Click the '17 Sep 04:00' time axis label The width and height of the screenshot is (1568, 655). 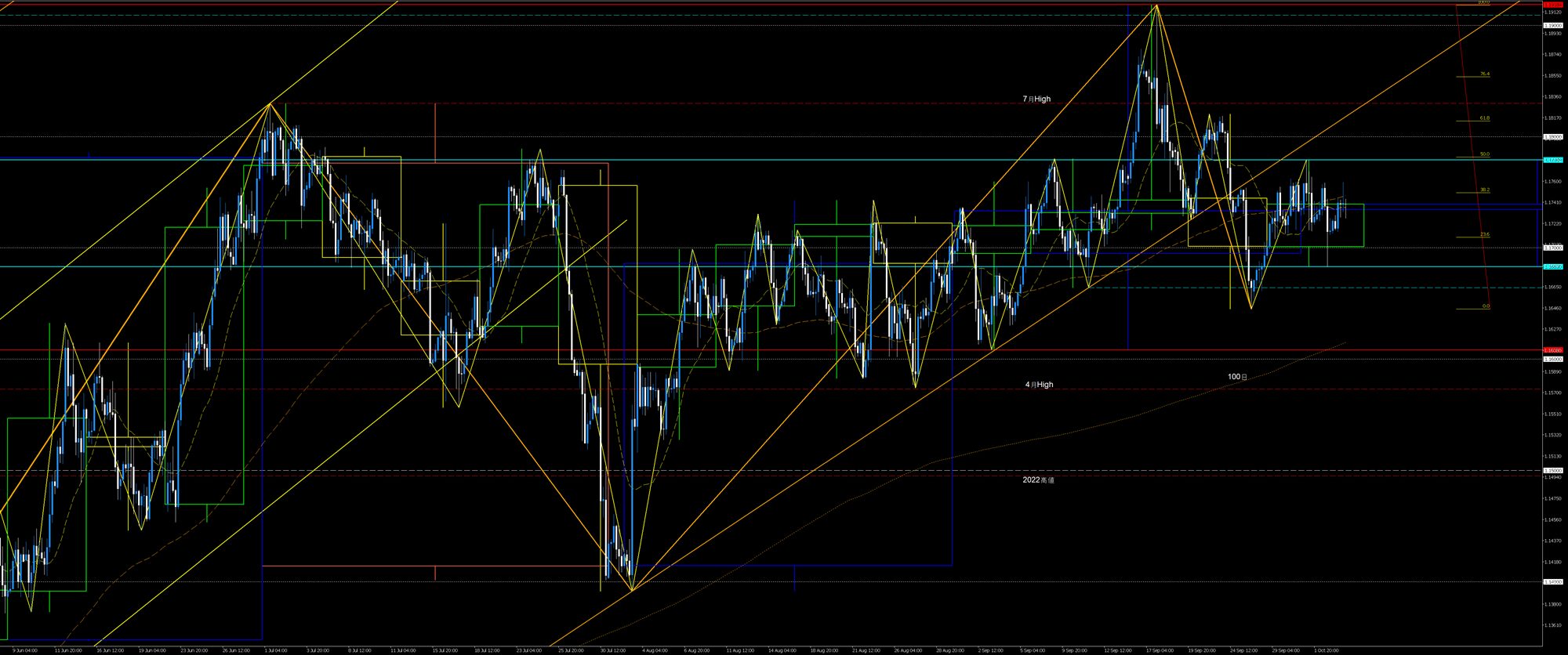[x=1159, y=650]
